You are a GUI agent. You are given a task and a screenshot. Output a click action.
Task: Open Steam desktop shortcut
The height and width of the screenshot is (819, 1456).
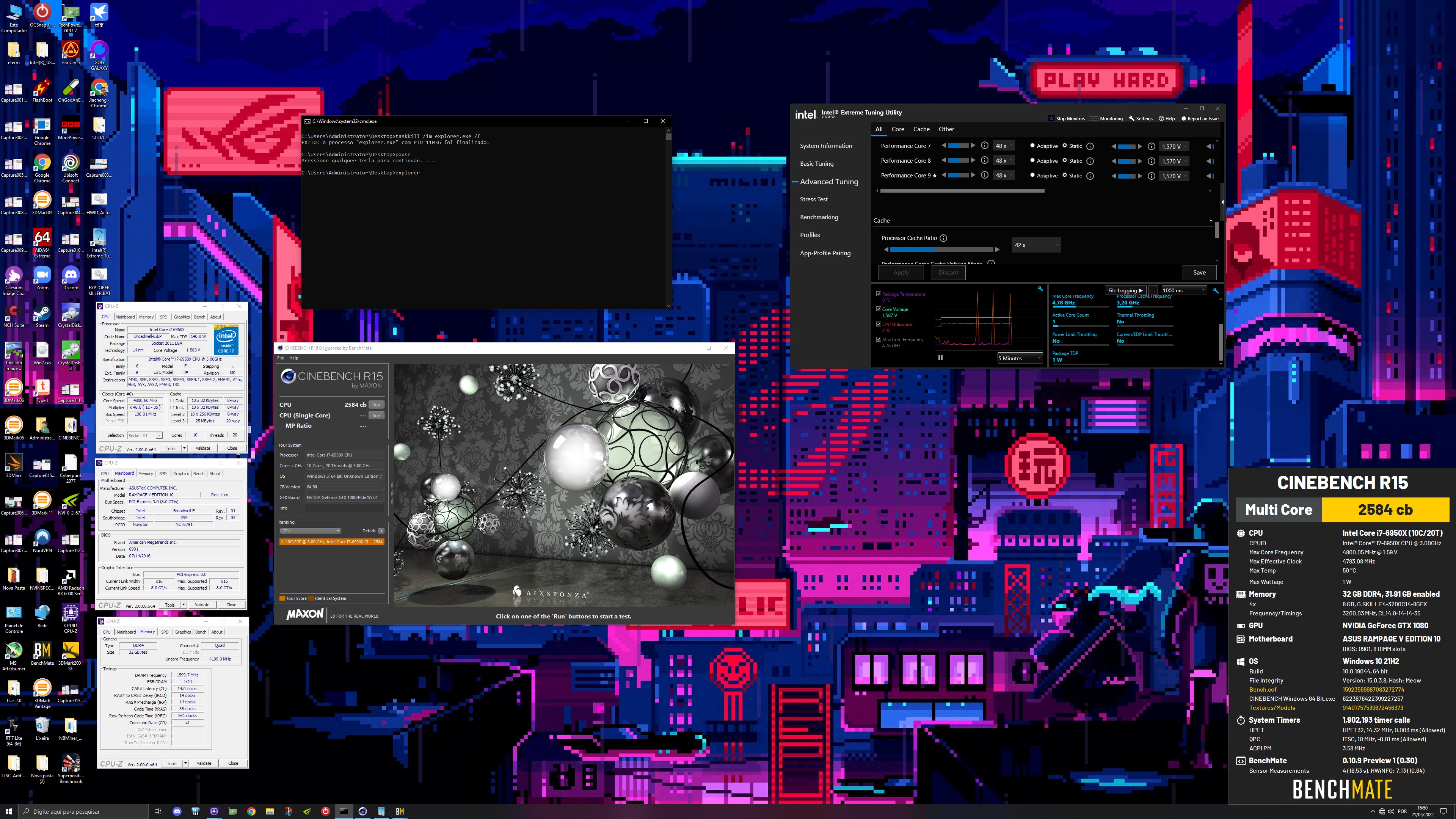point(42,316)
